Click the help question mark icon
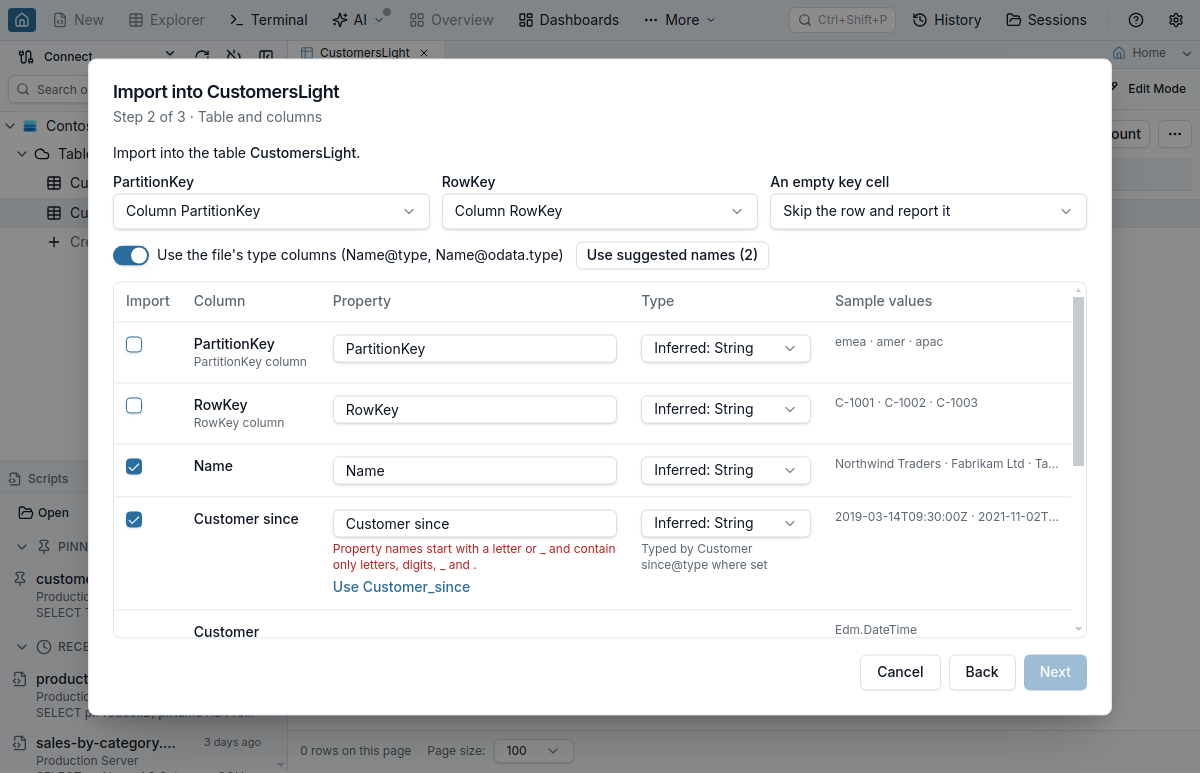 click(x=1136, y=20)
